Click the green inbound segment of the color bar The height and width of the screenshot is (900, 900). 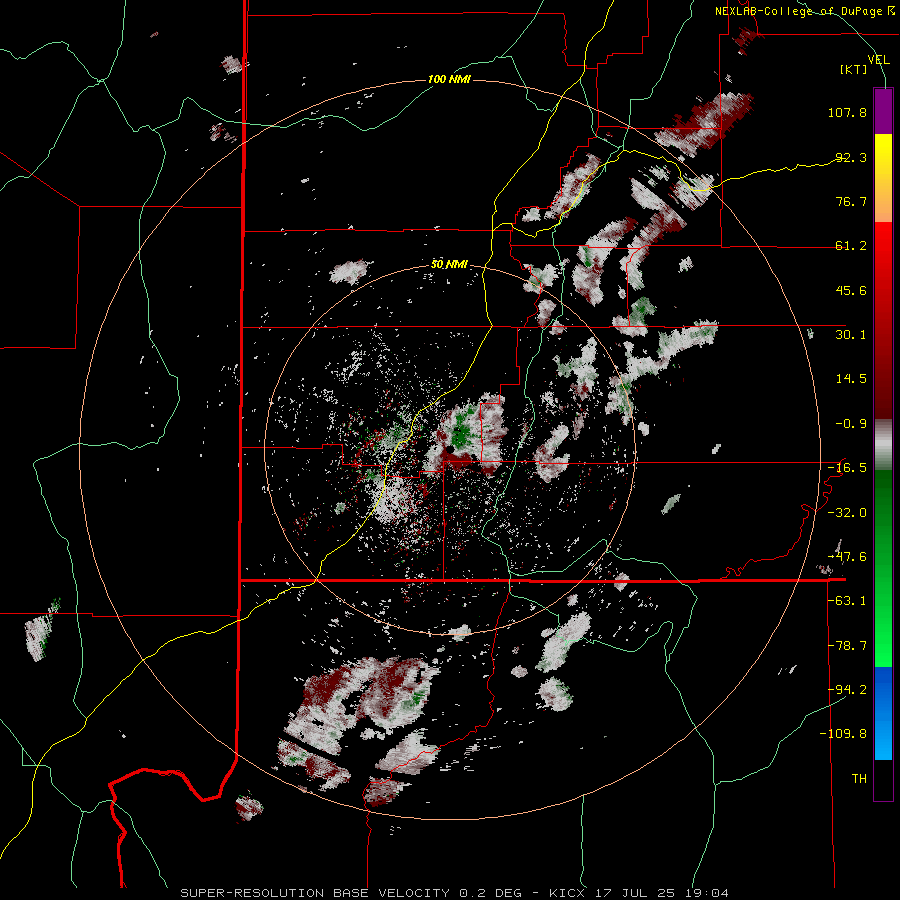coord(883,568)
